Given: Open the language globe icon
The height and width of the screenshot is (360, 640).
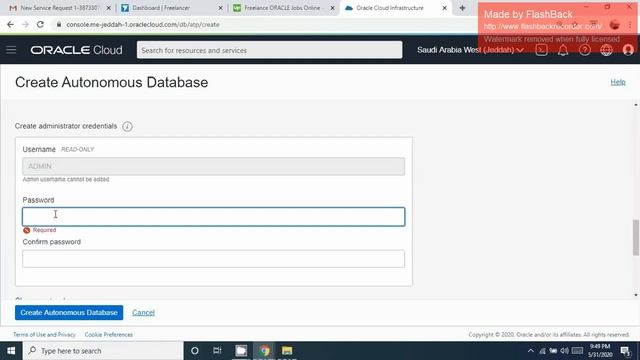Looking at the screenshot, I should coord(606,50).
